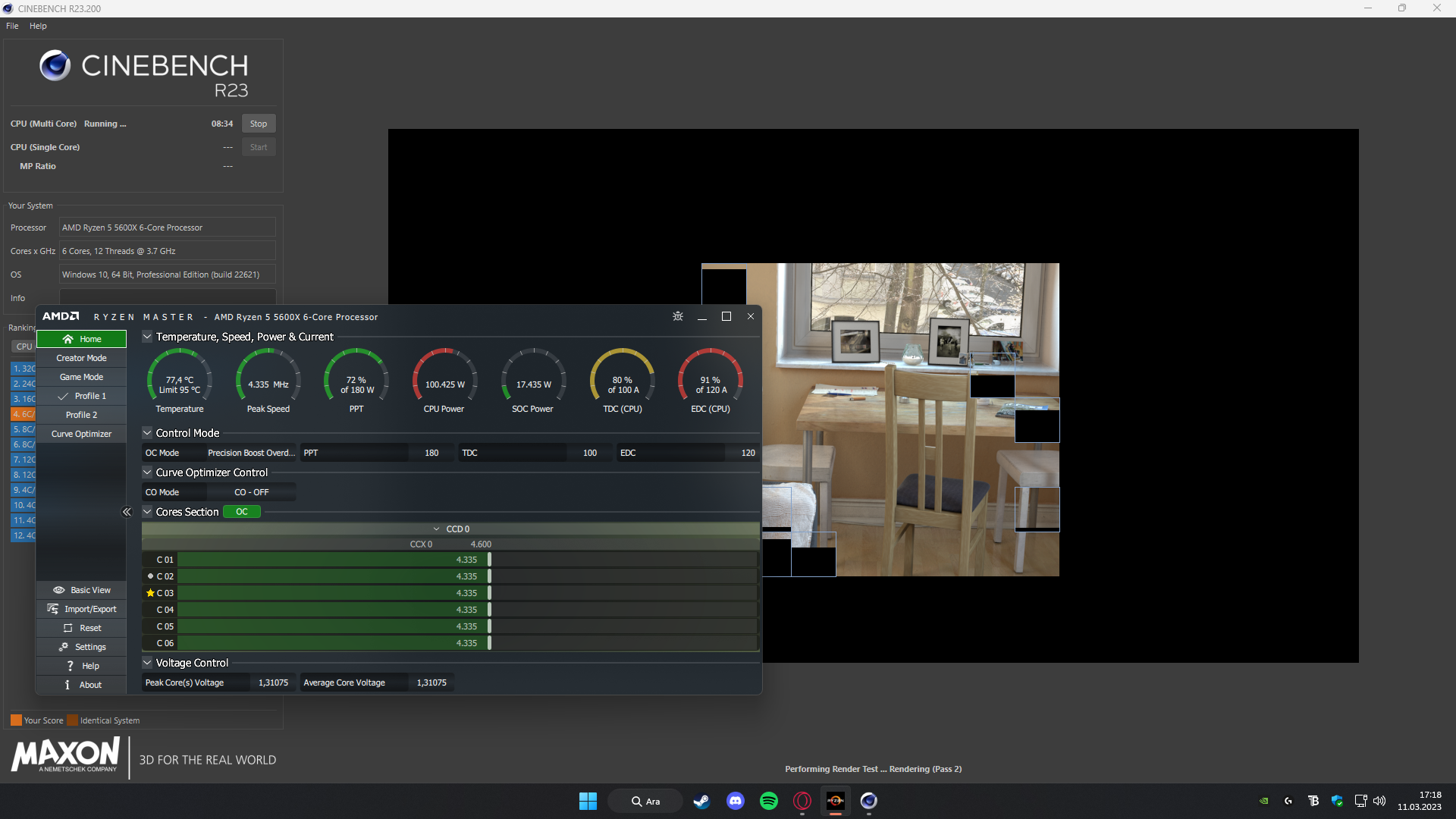Open the Home view in Ryzen Master

point(82,339)
